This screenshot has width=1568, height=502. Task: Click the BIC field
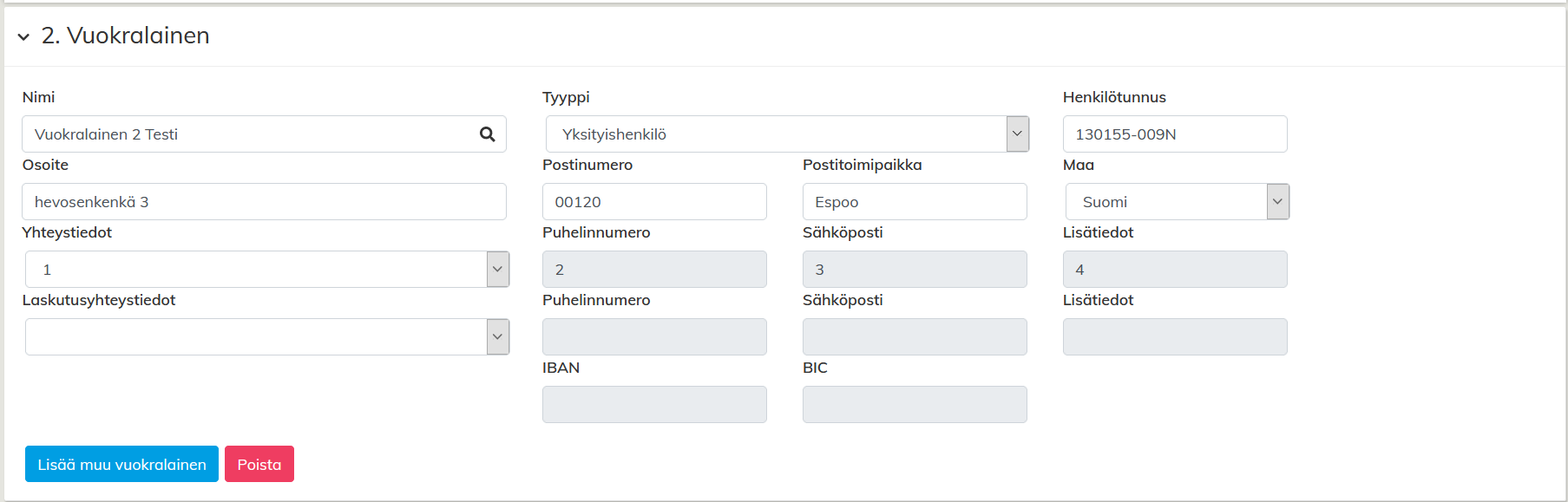(x=914, y=405)
